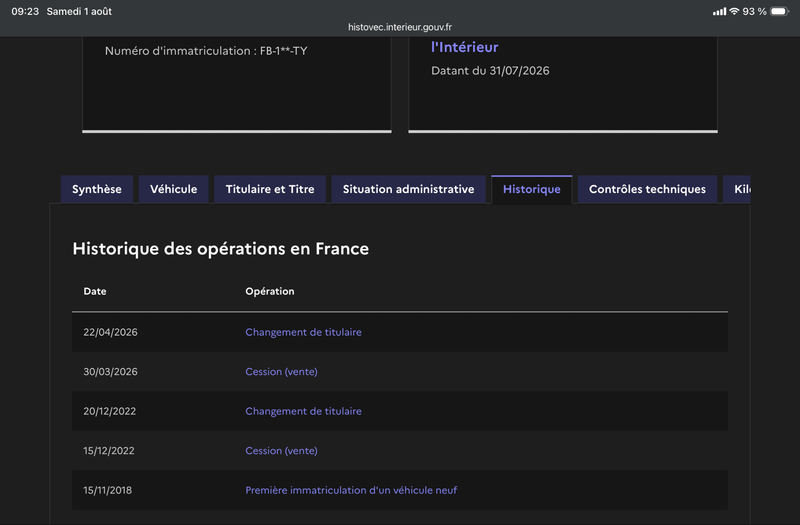Tap the cellular signal bars icon
Screen dimensions: 800x525
click(719, 11)
